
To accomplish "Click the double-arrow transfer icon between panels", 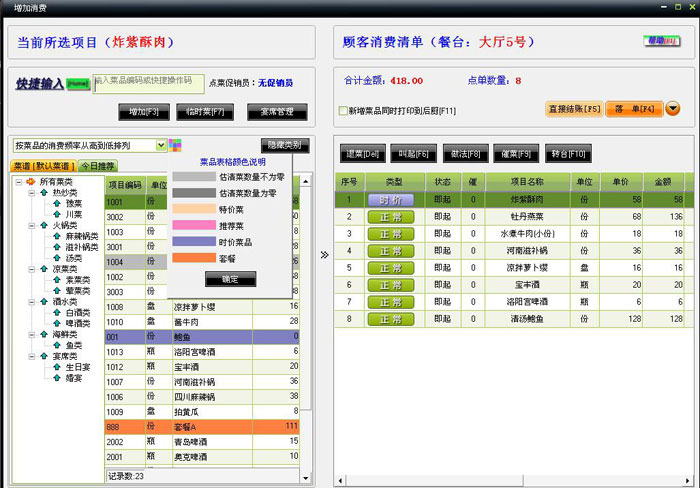I will [x=323, y=254].
